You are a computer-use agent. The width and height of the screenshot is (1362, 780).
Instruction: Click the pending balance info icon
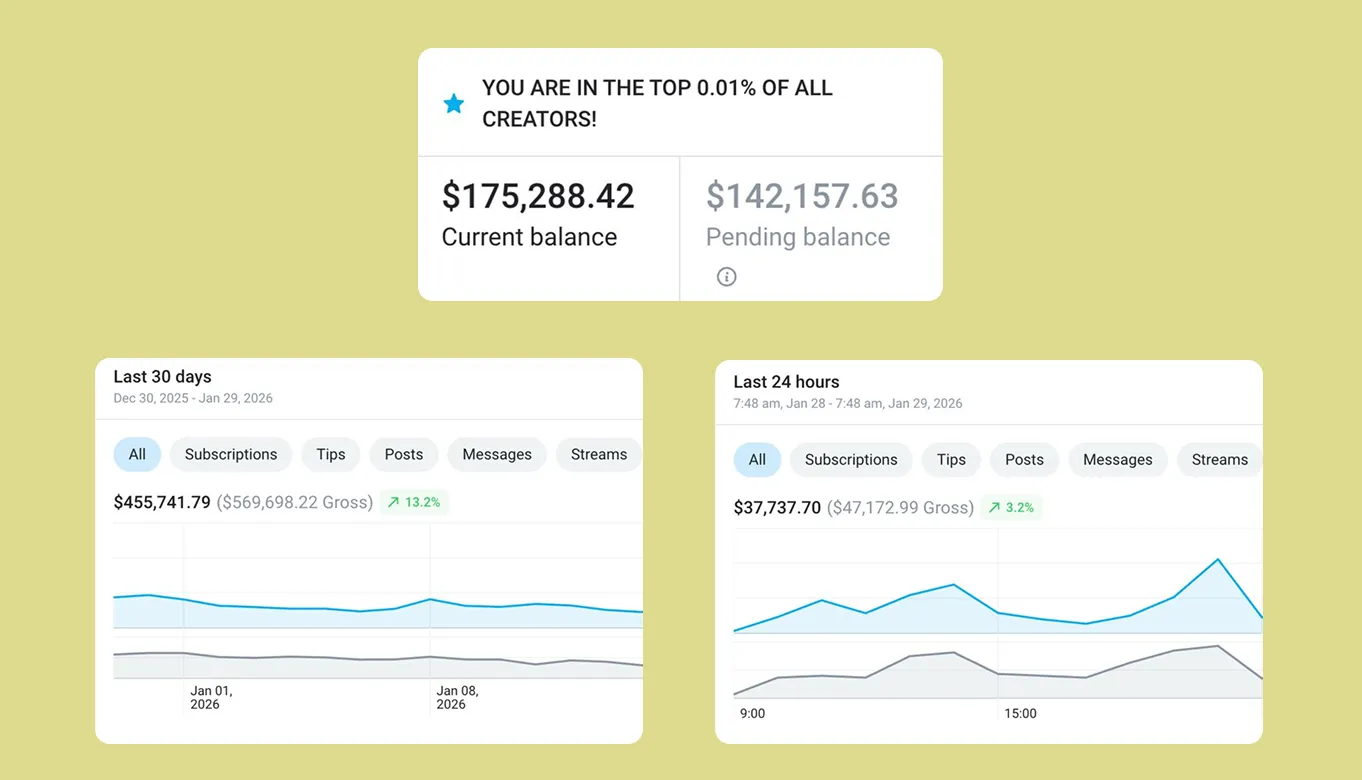[727, 277]
